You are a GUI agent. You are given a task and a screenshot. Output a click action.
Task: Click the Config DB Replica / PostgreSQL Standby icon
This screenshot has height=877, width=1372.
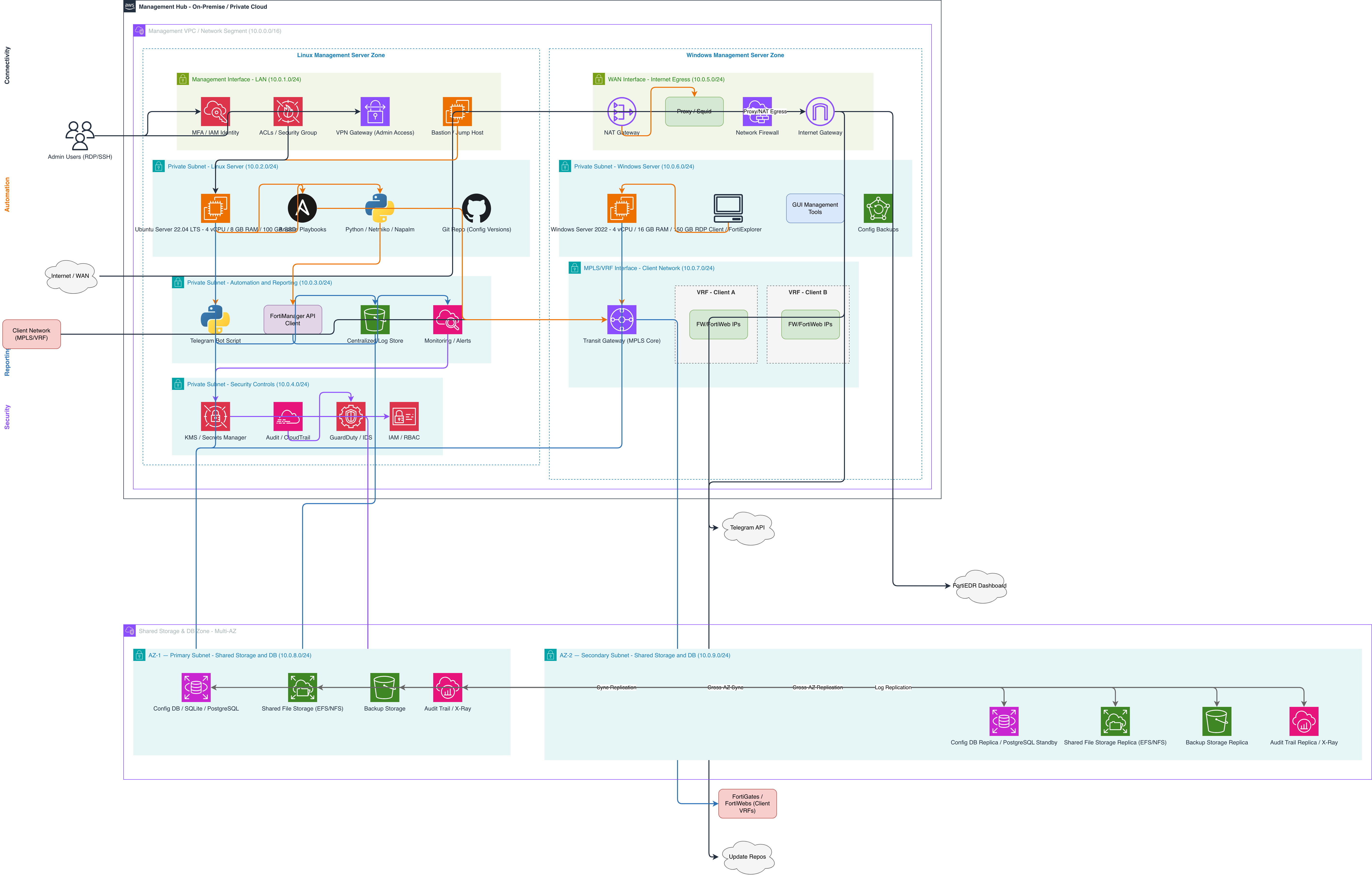1004,721
